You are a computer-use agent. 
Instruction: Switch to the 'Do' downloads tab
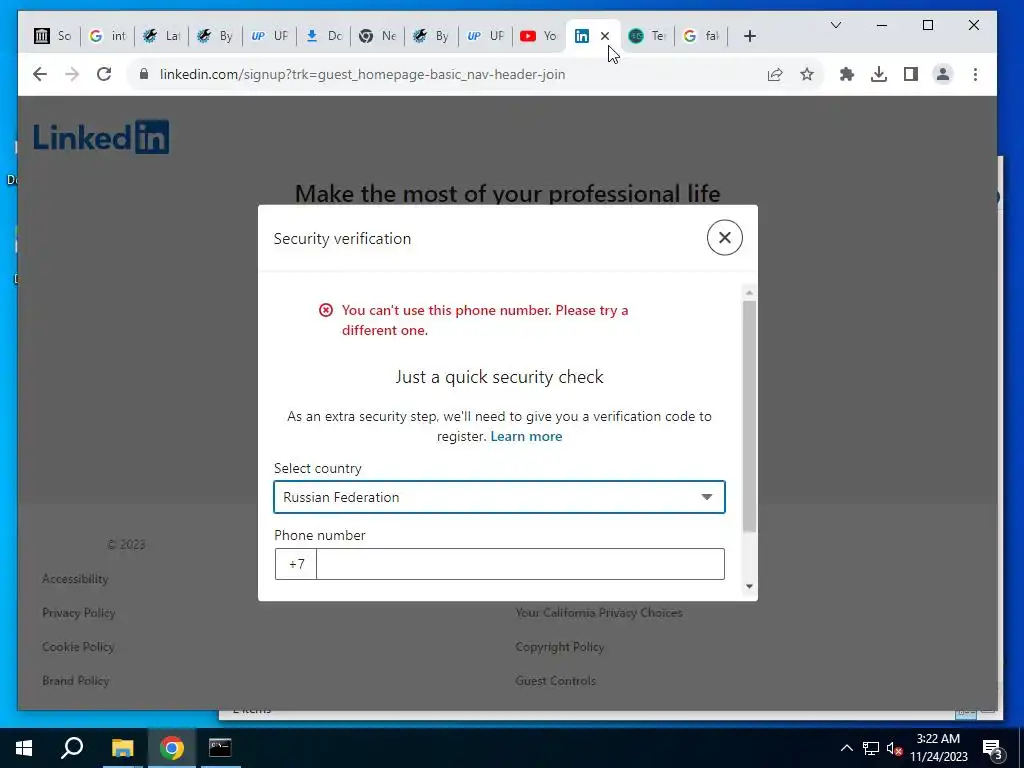pos(324,36)
